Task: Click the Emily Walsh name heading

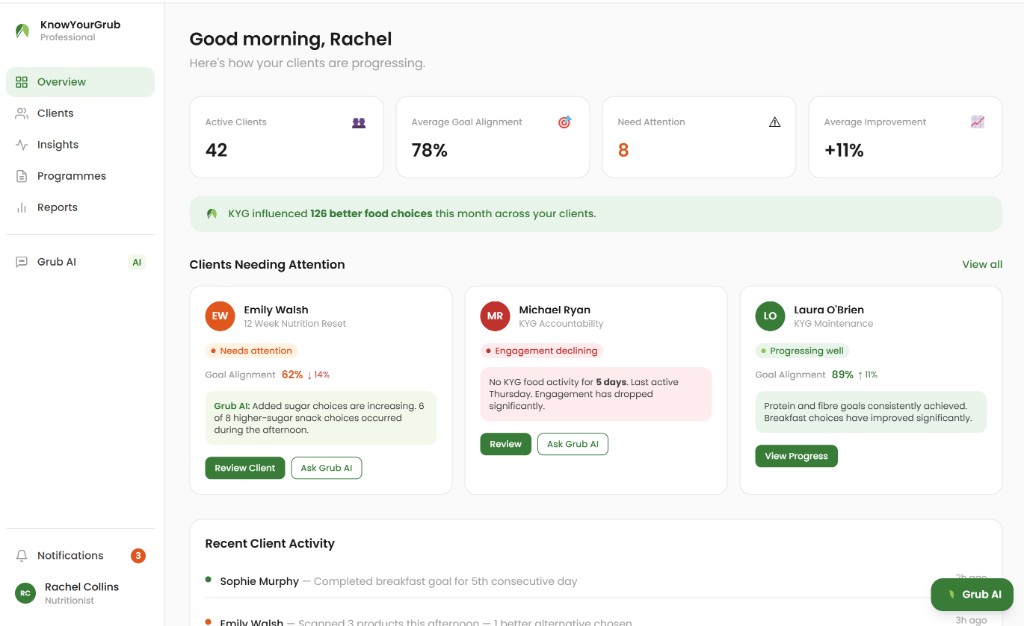Action: 276,310
